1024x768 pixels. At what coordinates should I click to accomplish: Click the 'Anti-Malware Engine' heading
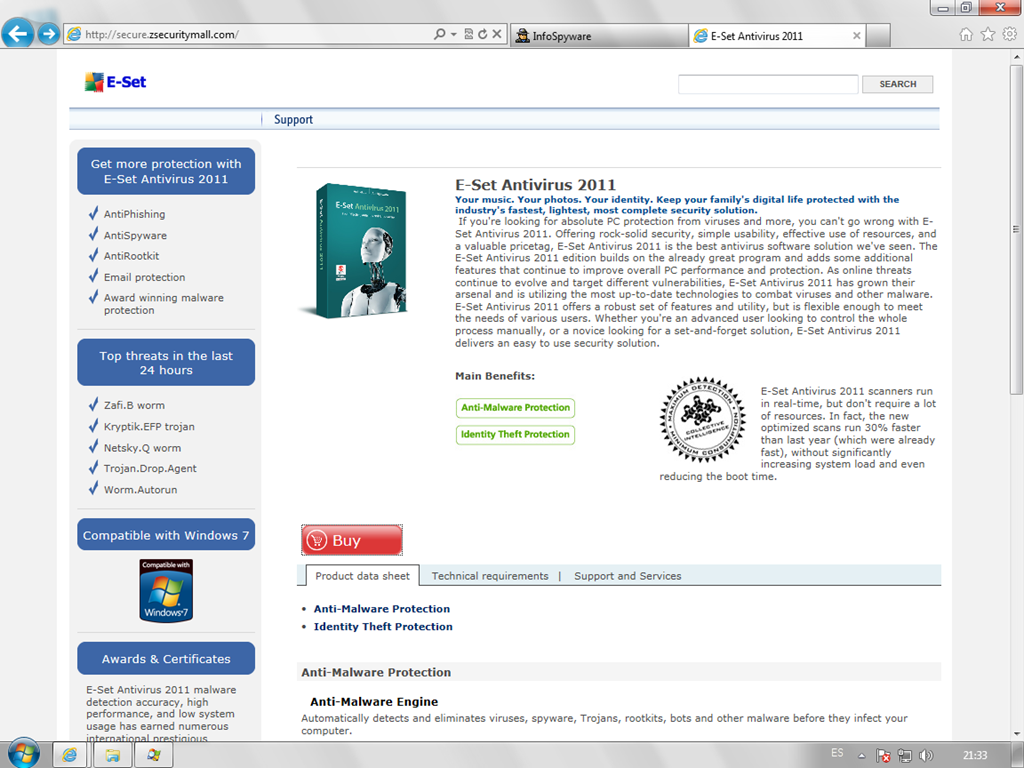pos(374,702)
